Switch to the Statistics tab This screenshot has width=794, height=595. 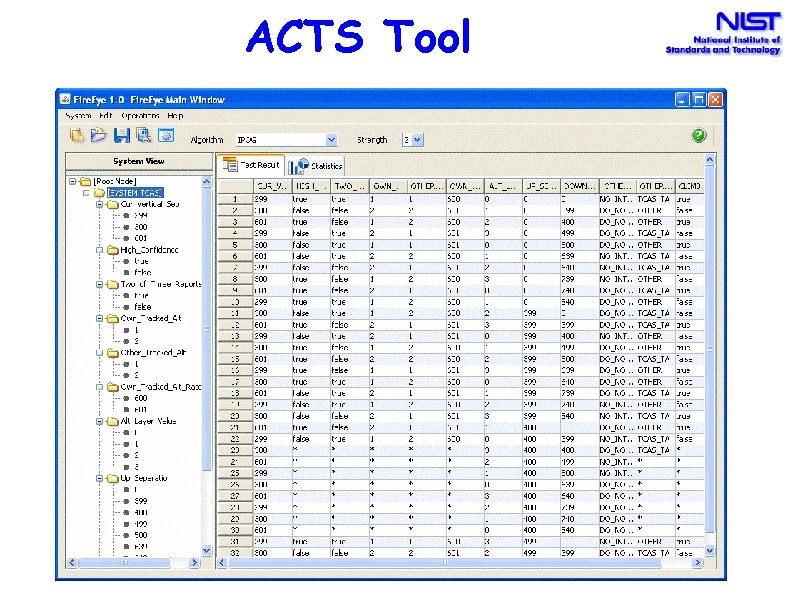click(316, 166)
